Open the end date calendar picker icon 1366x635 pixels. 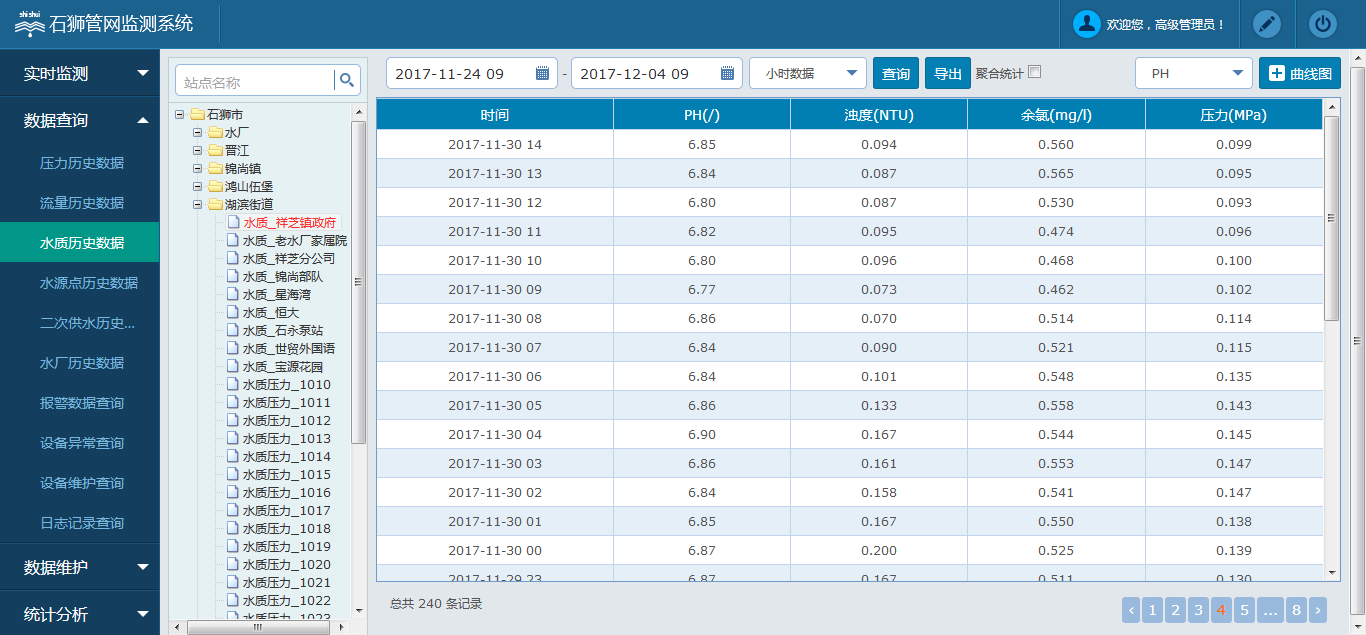click(x=727, y=73)
